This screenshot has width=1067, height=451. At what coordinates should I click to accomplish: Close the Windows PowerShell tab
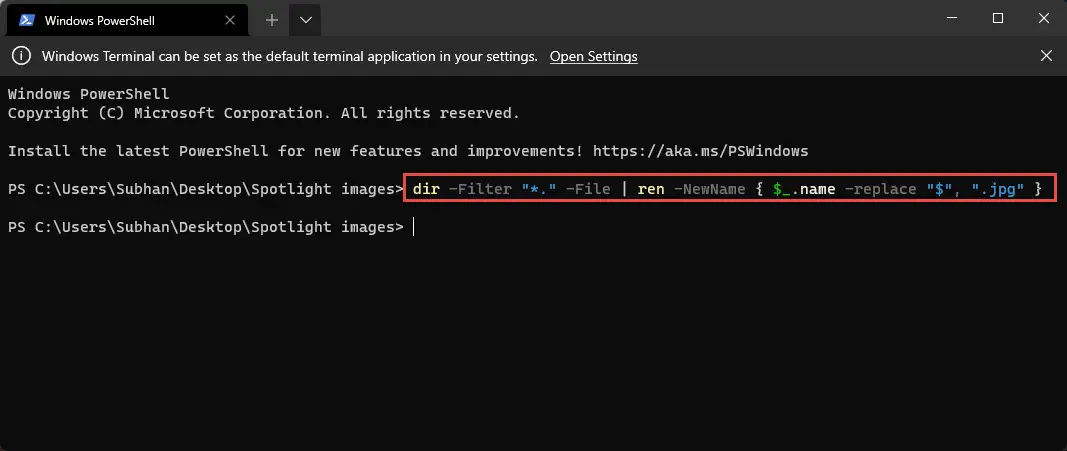click(x=230, y=20)
